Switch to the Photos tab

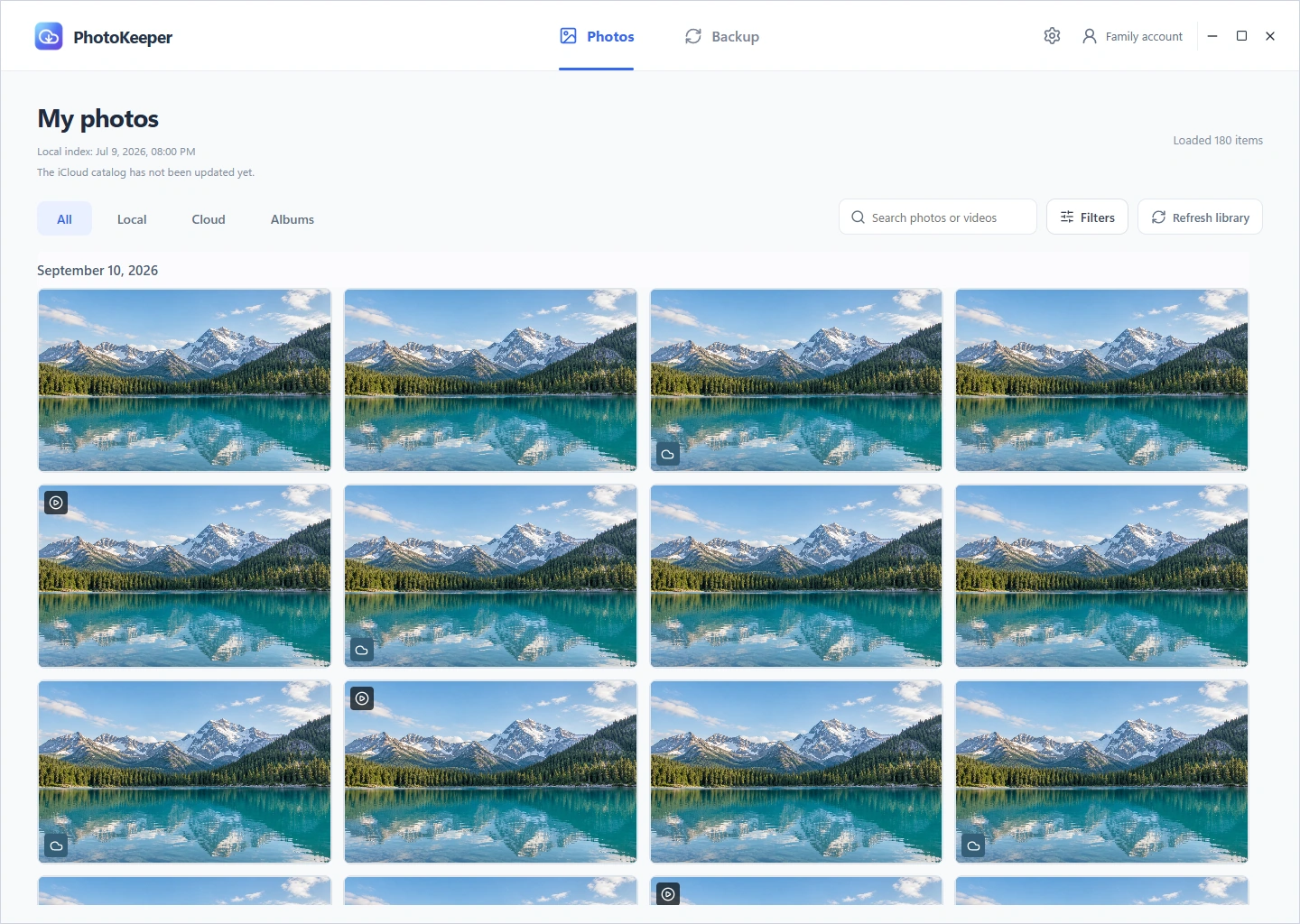[x=596, y=36]
